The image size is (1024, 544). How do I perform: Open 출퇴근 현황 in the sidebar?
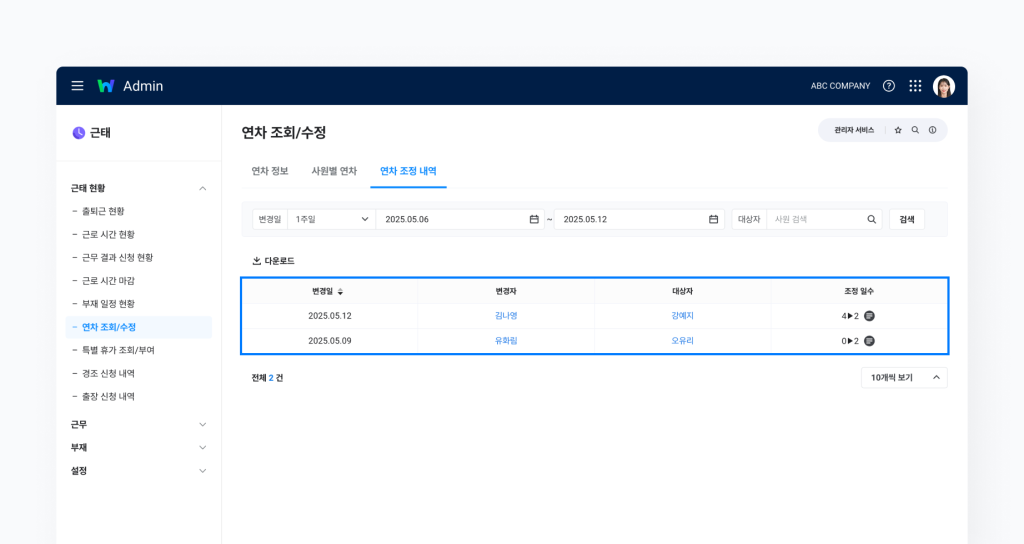click(x=103, y=211)
